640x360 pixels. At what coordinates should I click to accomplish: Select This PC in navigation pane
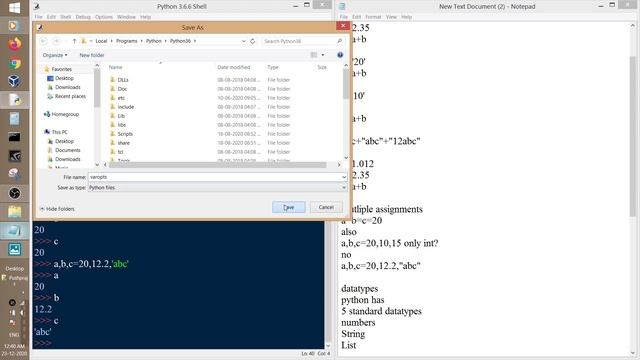coord(60,132)
